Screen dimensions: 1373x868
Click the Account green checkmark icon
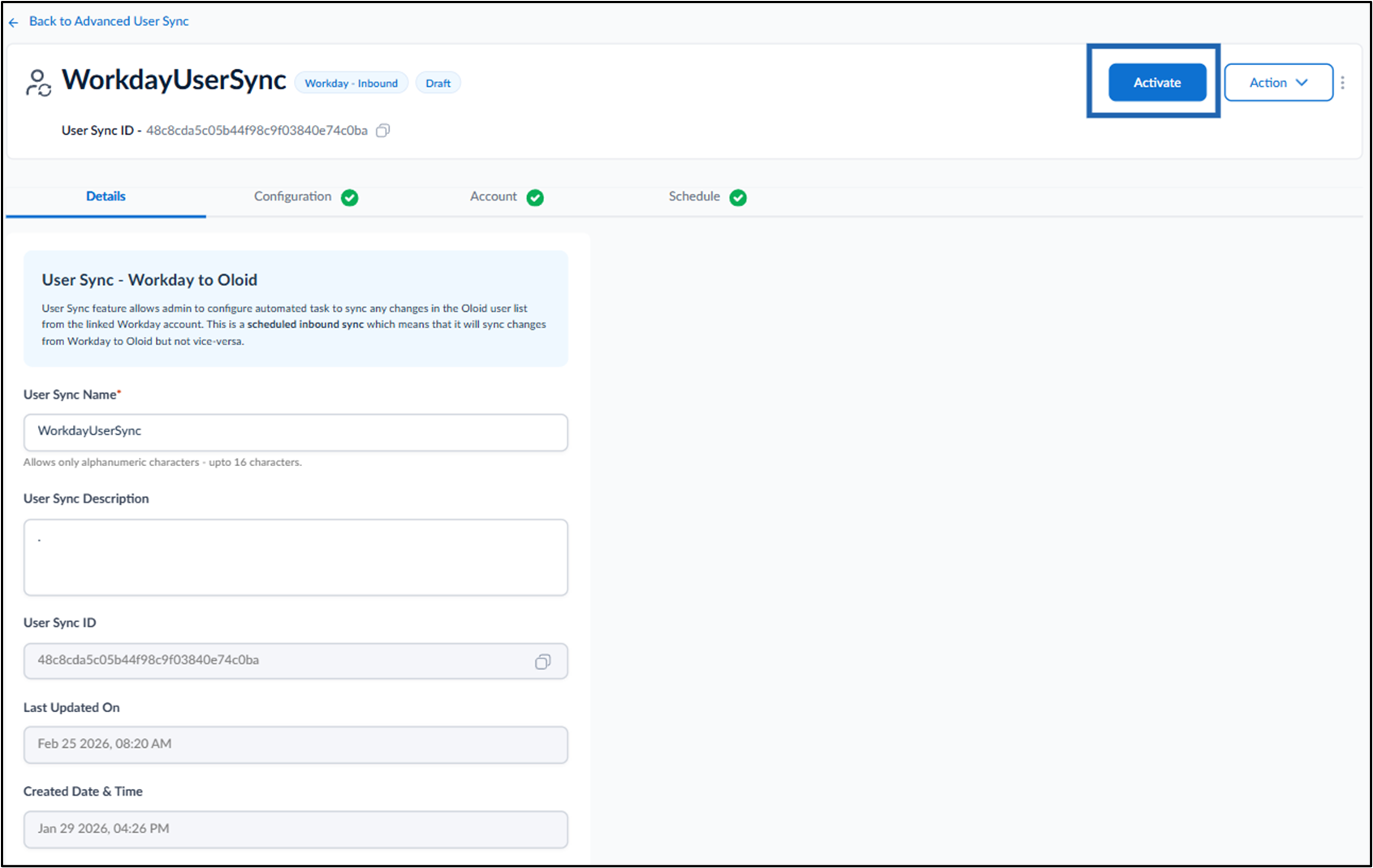click(535, 197)
